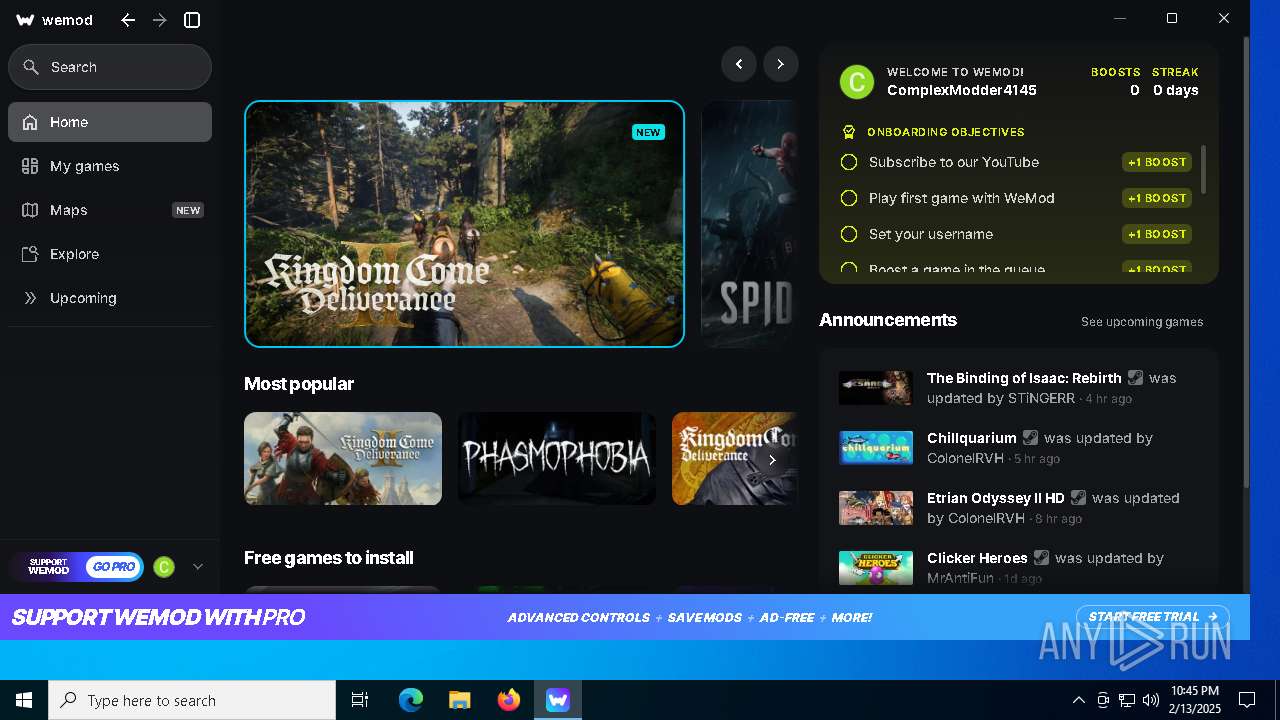Click Windows taskbar search box

click(192, 700)
